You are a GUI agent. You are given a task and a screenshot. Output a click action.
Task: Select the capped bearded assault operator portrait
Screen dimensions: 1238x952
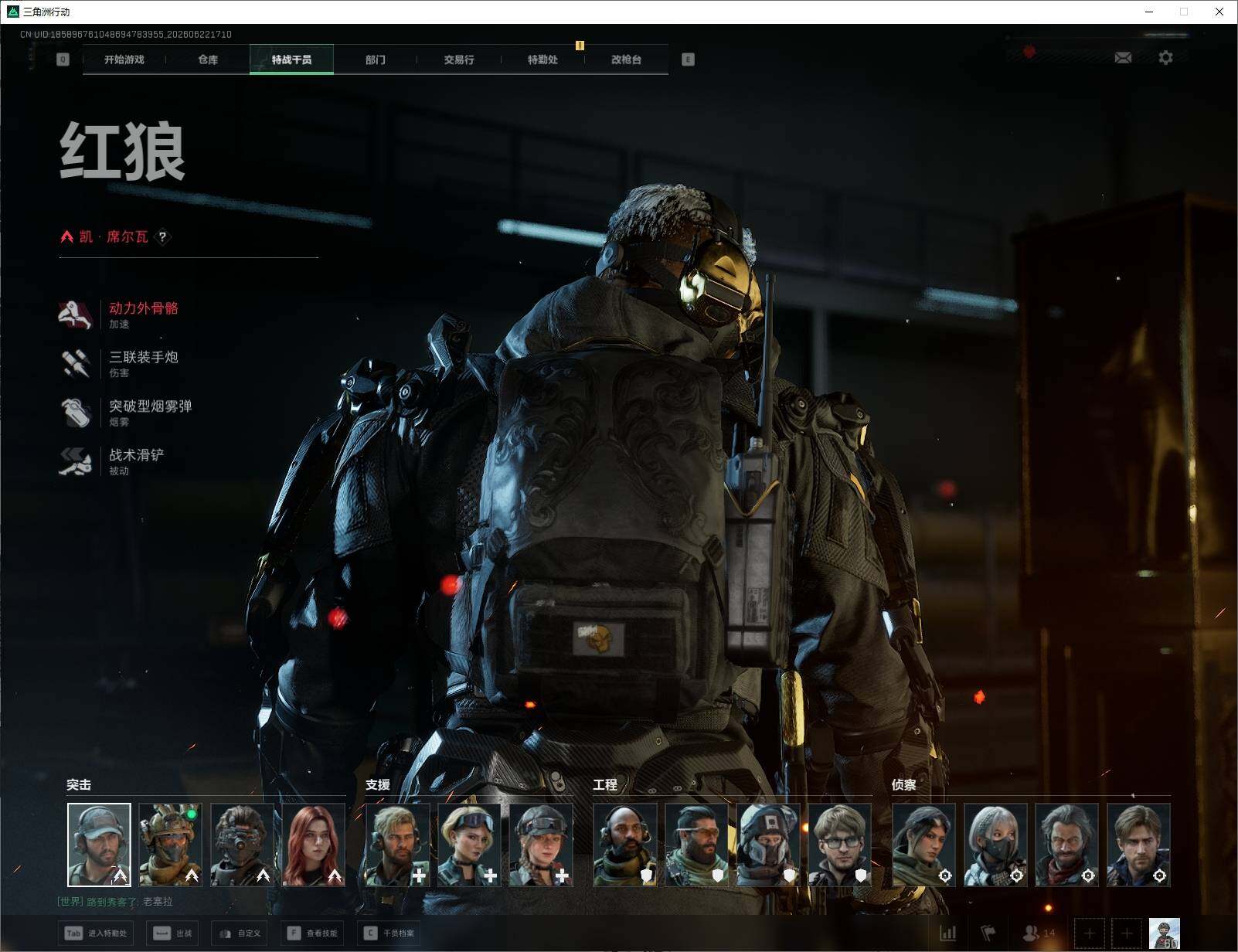coord(99,845)
